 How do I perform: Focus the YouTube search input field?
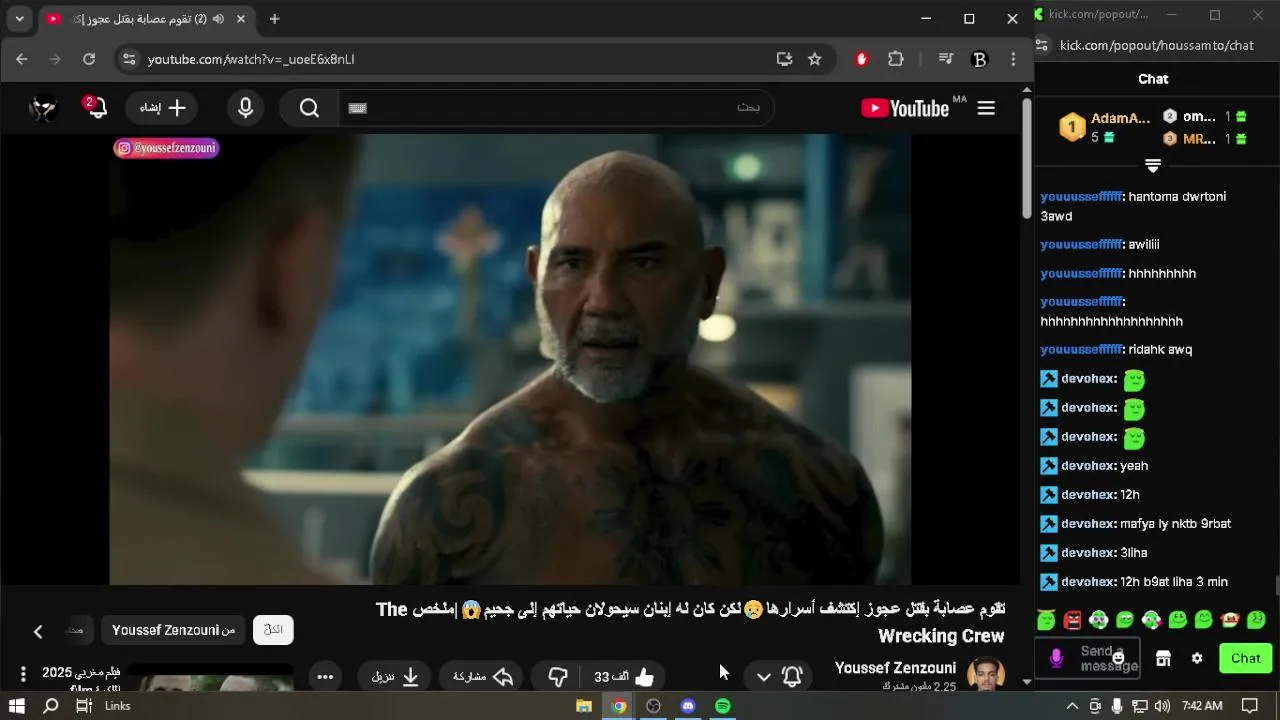pyautogui.click(x=556, y=108)
